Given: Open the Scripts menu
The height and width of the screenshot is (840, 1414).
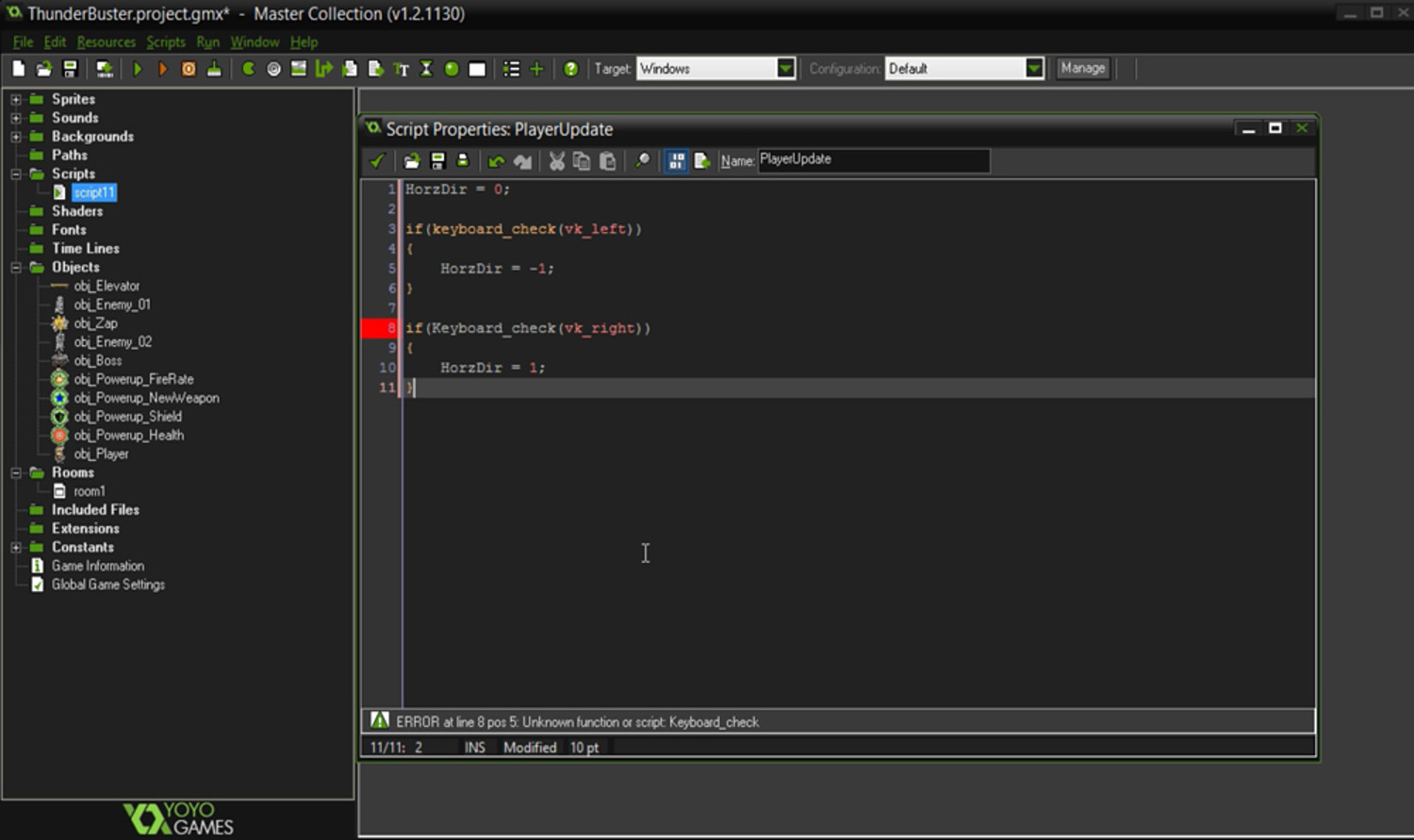Looking at the screenshot, I should click(x=166, y=41).
